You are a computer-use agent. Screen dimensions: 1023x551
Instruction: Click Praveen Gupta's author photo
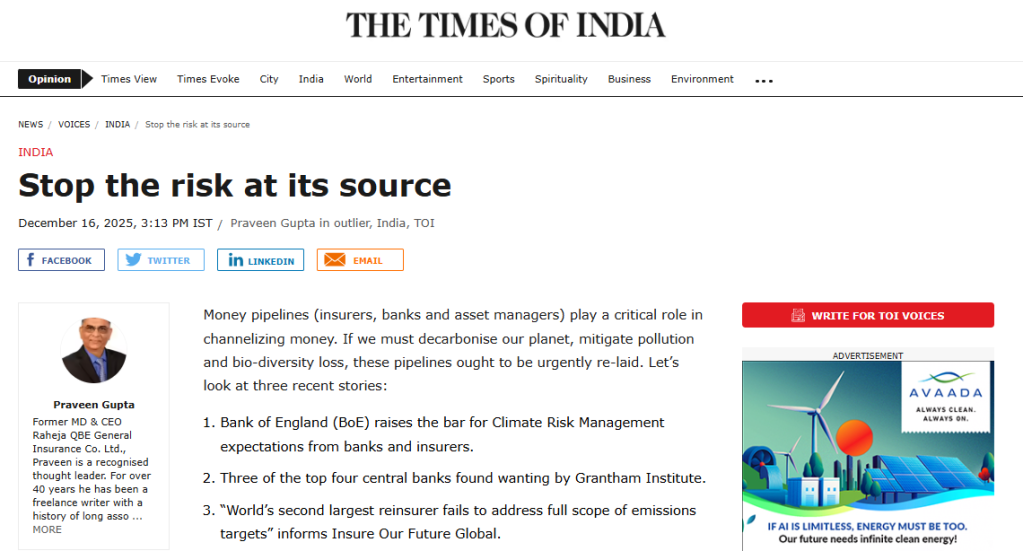point(93,350)
